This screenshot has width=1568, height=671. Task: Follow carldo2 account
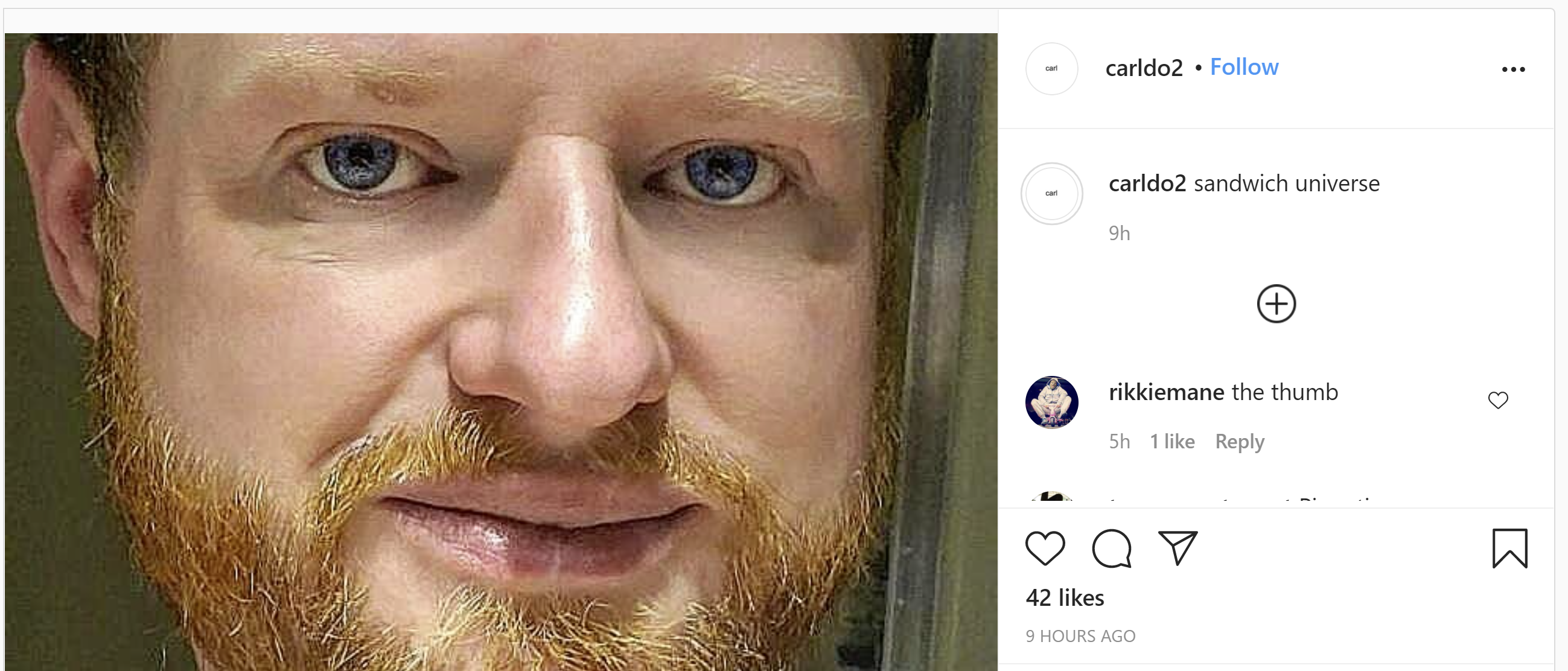1243,67
